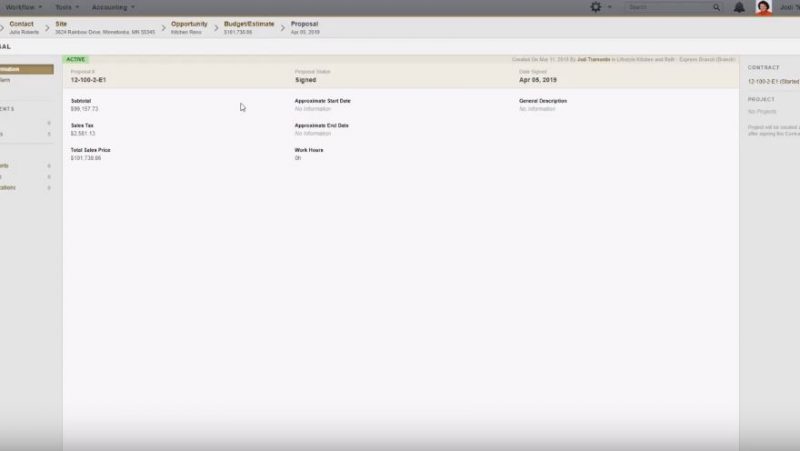Screen dimensions: 800x451
Task: Click the notifications bell icon
Action: pos(739,7)
